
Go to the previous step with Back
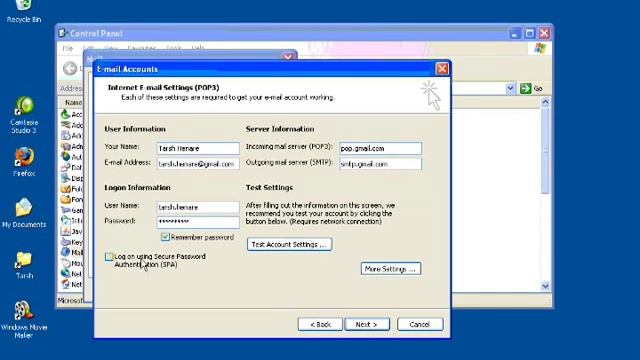320,324
